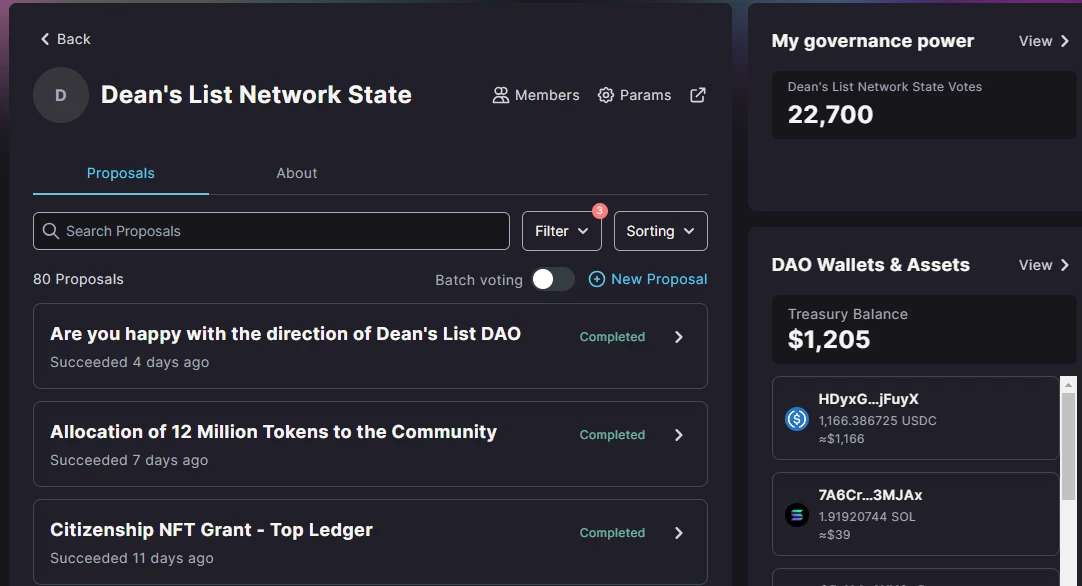The height and width of the screenshot is (586, 1082).
Task: Click View next to DAO Wallets & Assets
Action: [x=1044, y=265]
